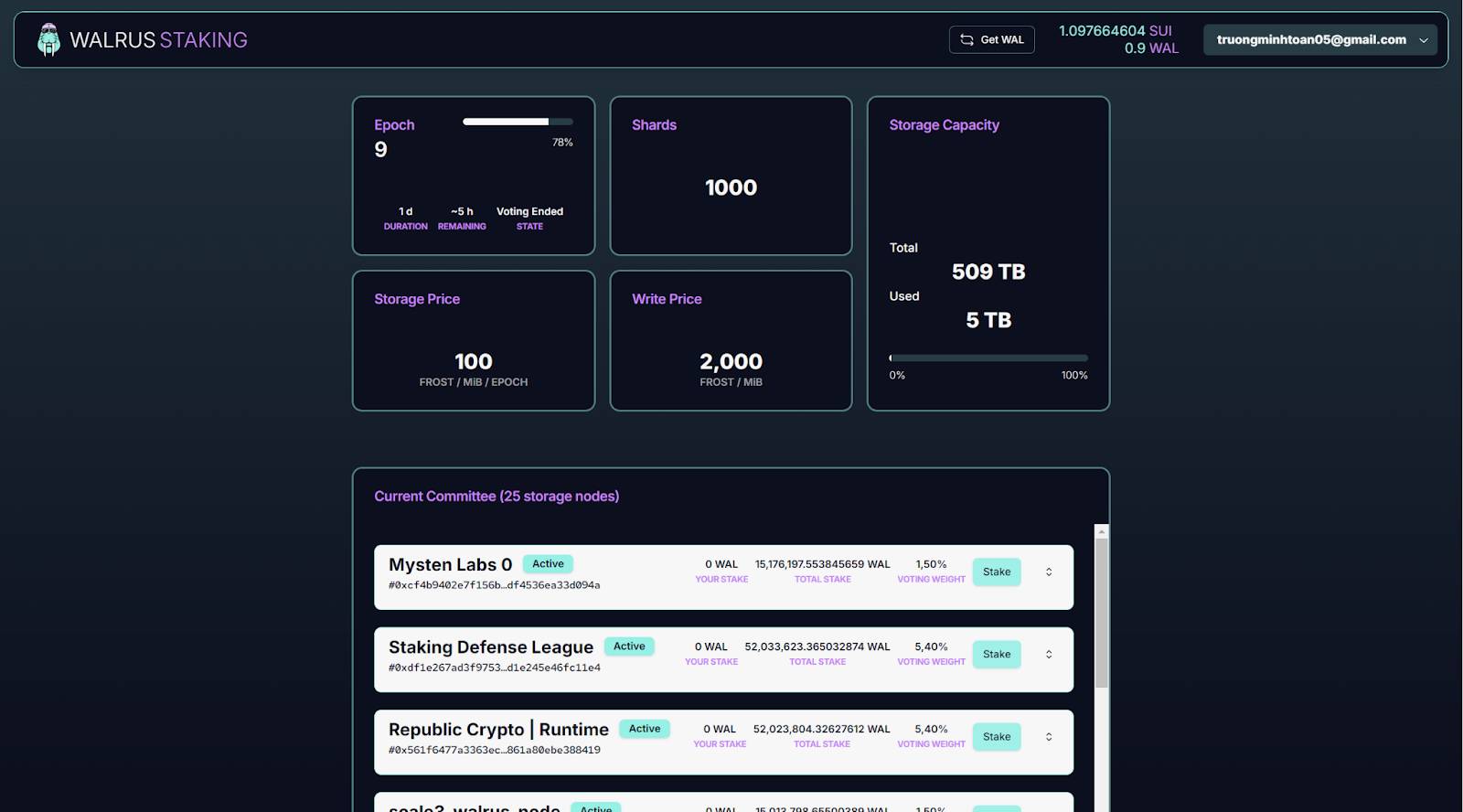The image size is (1463, 812).
Task: Click Active badge of Staking Defense League
Action: point(629,646)
